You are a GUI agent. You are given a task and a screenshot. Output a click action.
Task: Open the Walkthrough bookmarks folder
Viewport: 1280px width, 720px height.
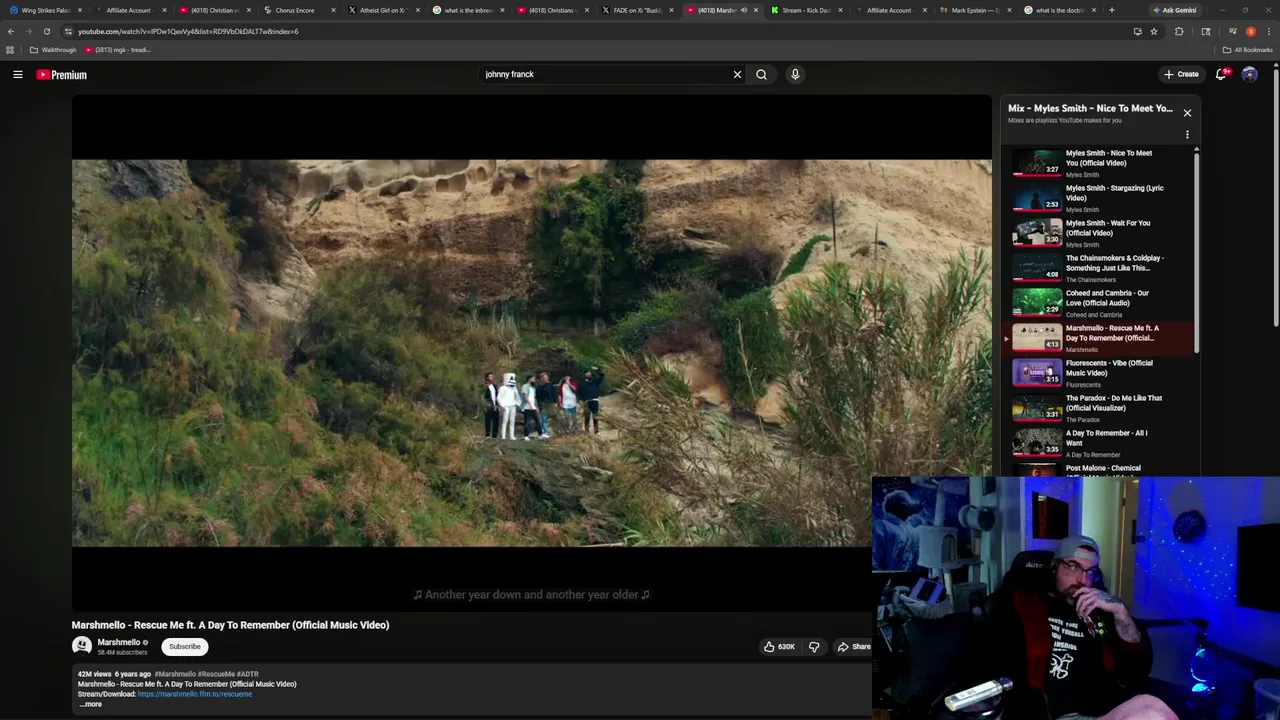(x=53, y=50)
